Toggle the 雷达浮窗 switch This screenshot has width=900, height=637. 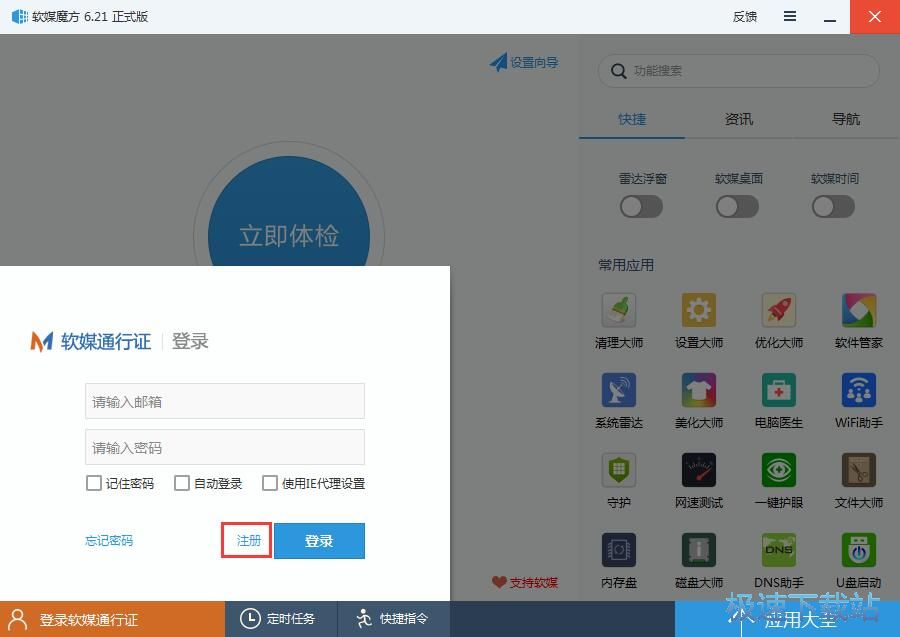coord(642,206)
